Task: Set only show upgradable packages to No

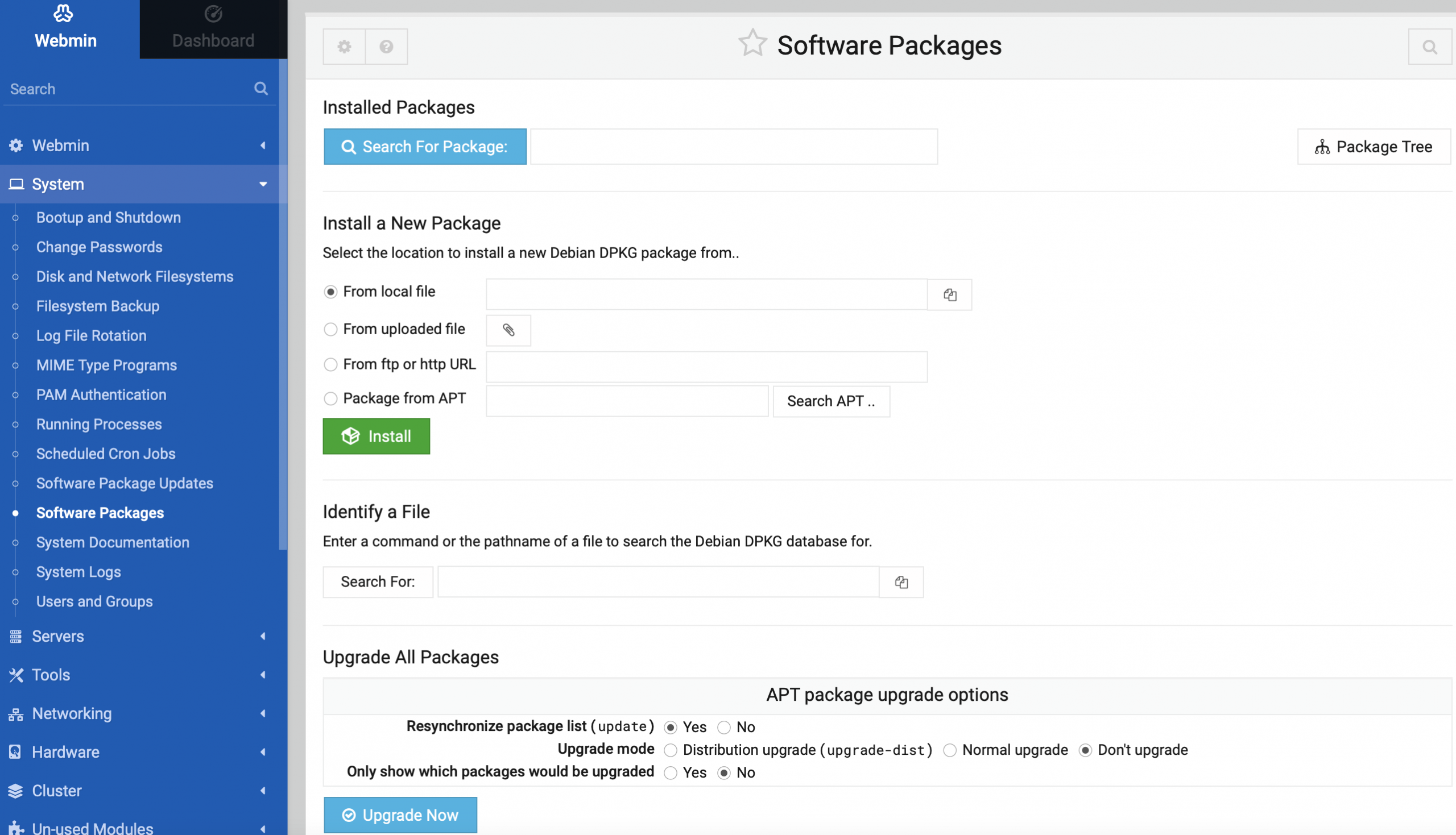Action: [724, 773]
